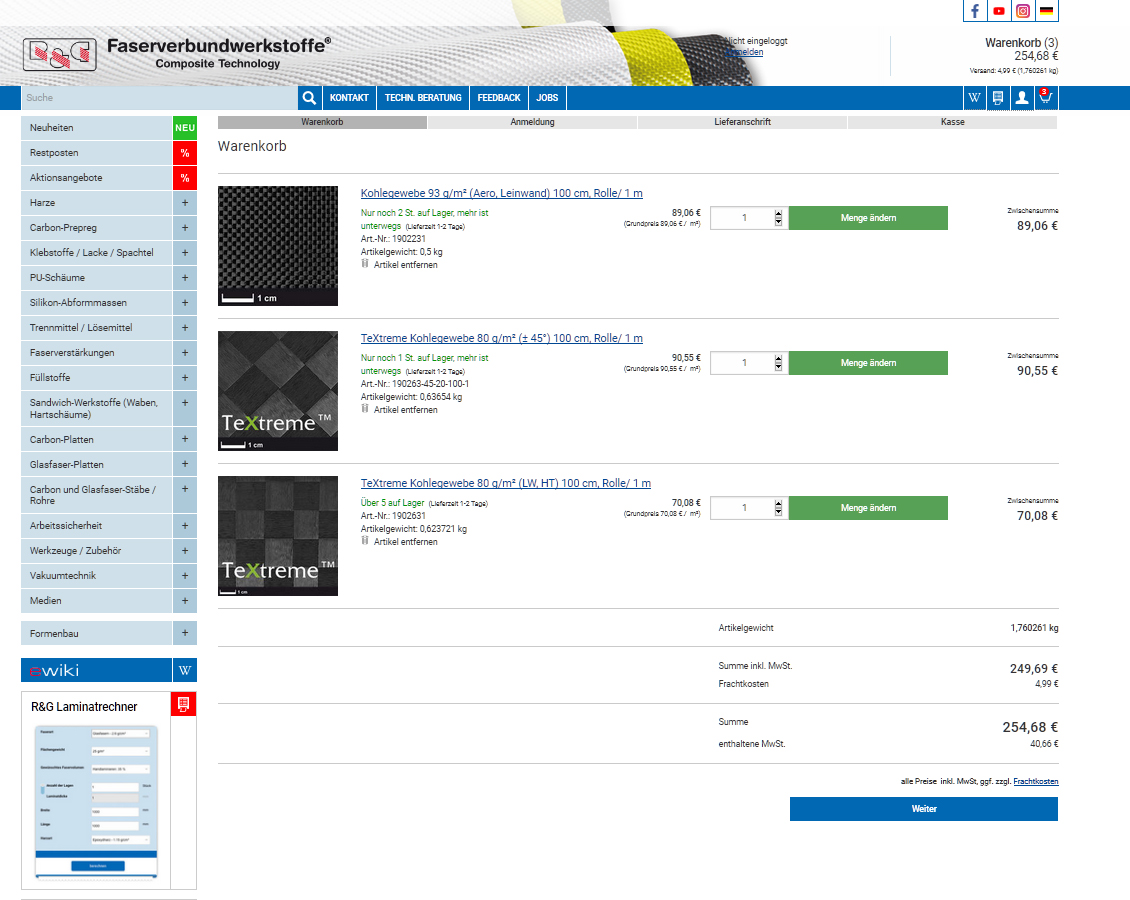Click the German flag language icon
1130x900 pixels.
tap(1046, 11)
